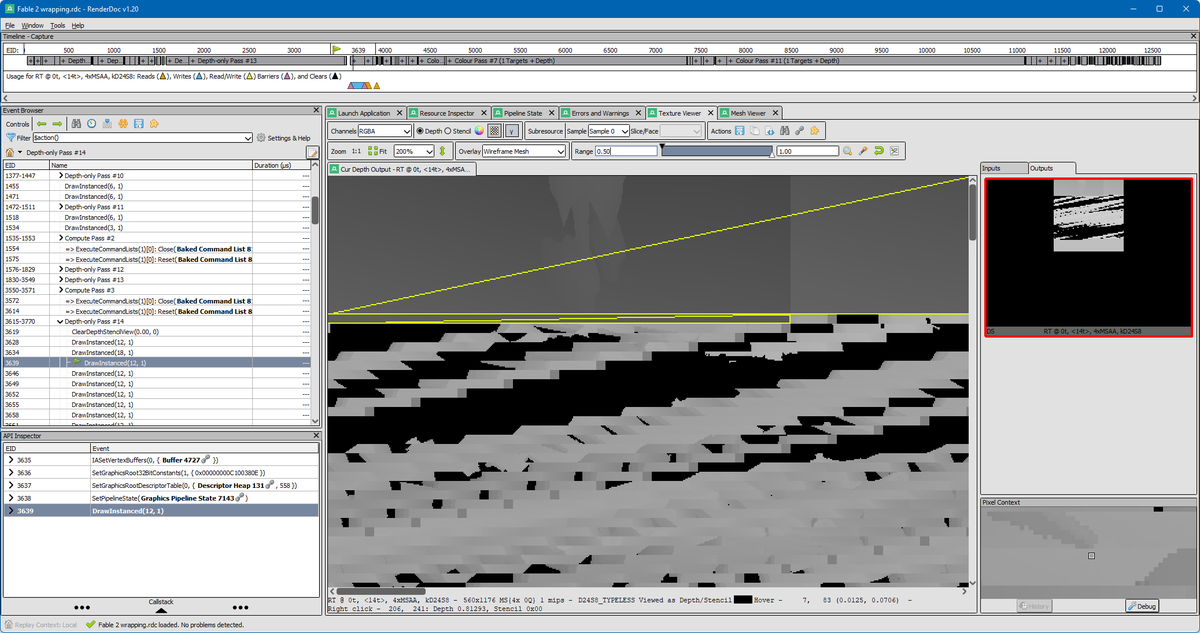Image resolution: width=1200 pixels, height=633 pixels.
Task: Toggle the checkerboard background button
Action: [494, 131]
